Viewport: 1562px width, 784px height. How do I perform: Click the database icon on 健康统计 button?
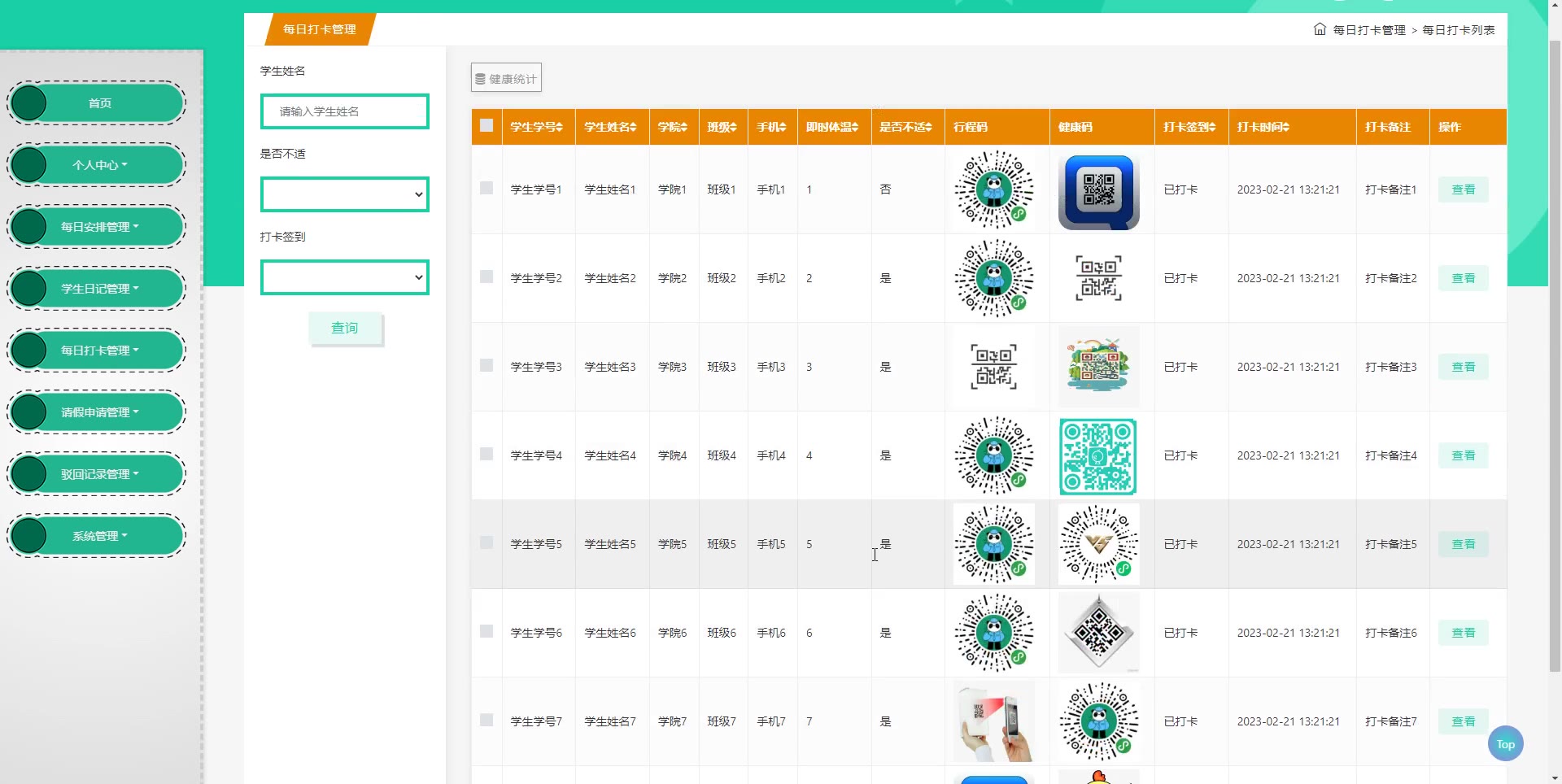481,79
